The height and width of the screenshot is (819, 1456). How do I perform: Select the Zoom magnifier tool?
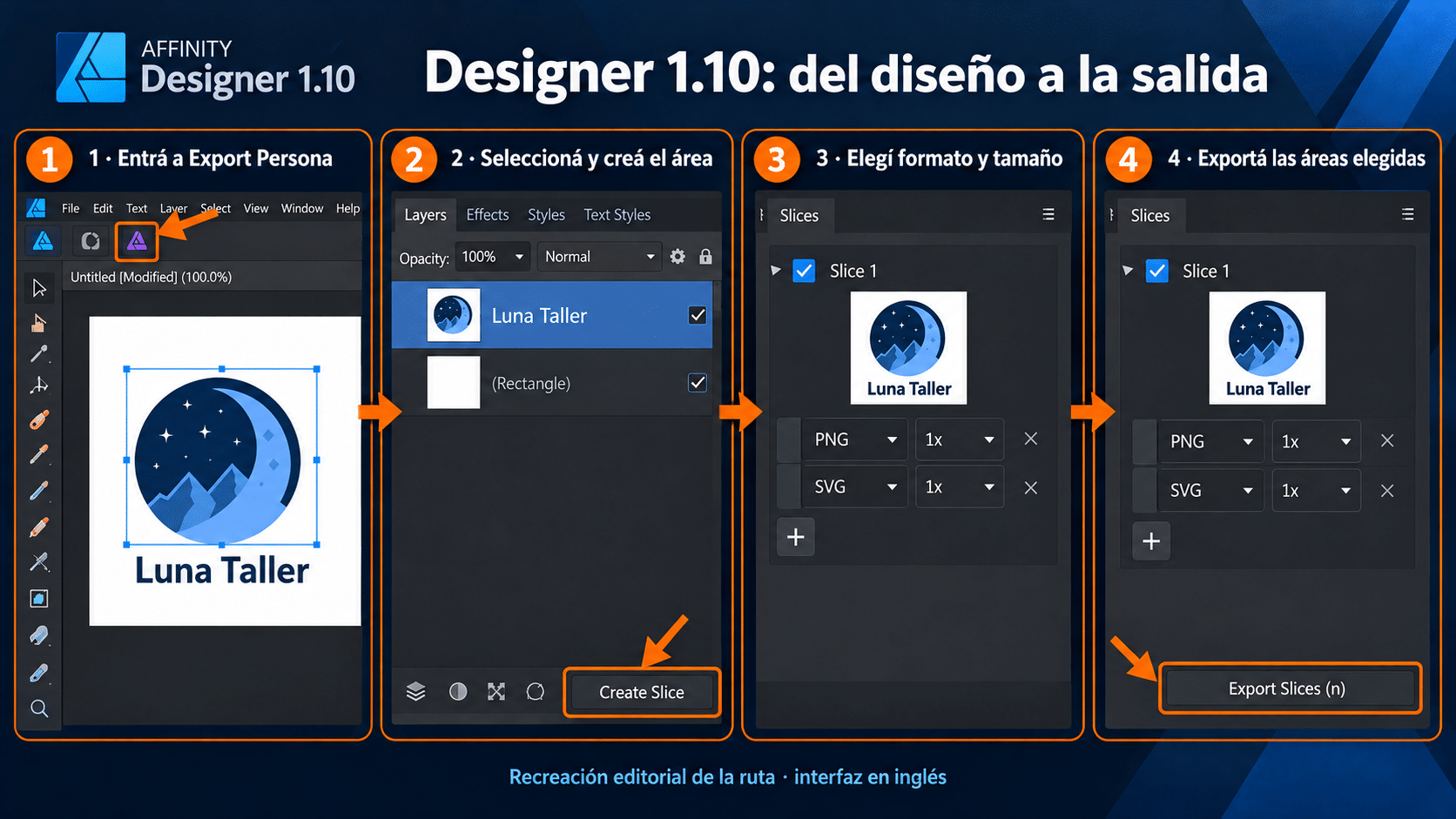(x=39, y=708)
